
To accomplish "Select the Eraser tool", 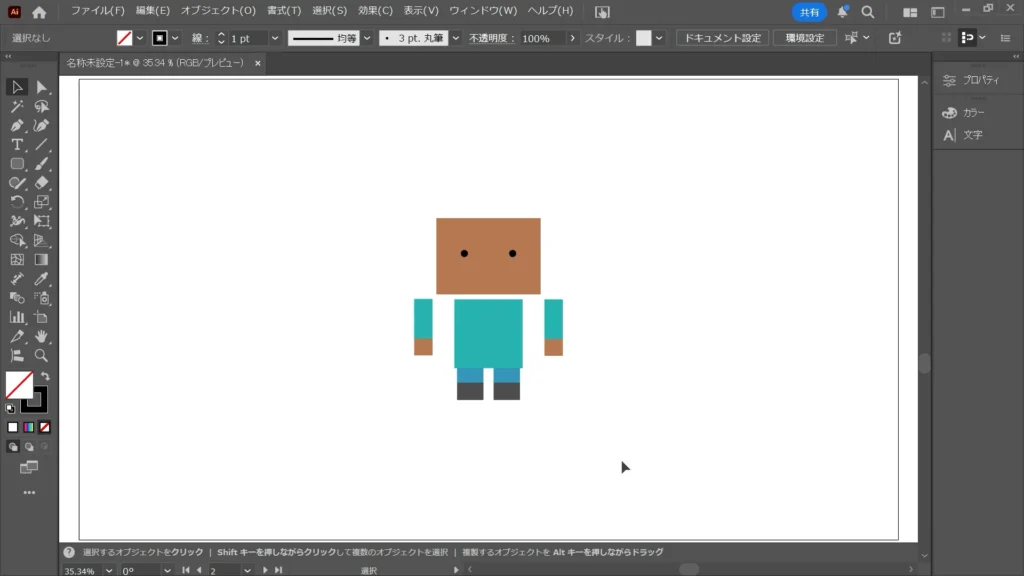I will click(x=41, y=183).
